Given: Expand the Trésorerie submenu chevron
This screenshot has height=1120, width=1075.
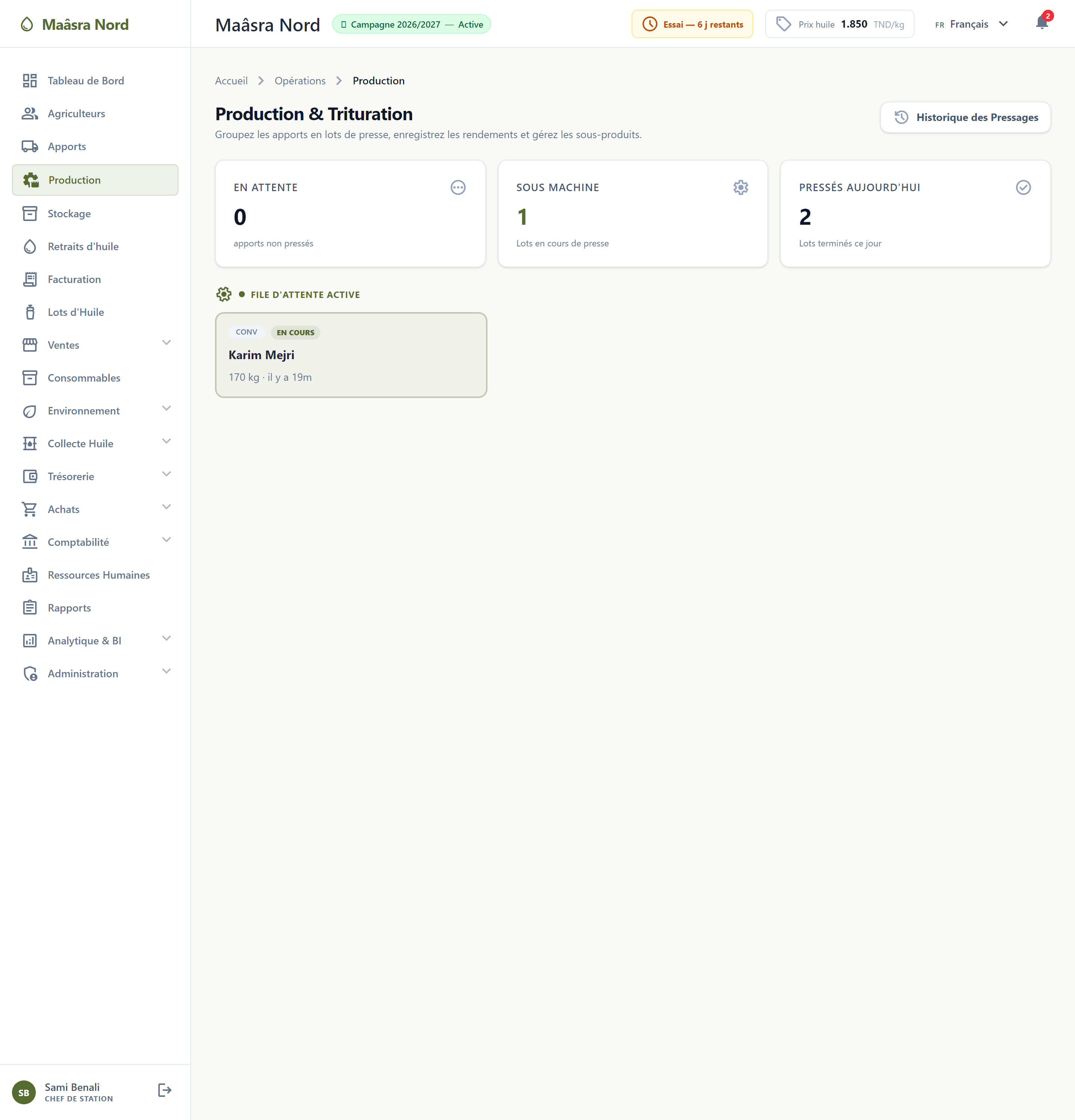Looking at the screenshot, I should [166, 474].
